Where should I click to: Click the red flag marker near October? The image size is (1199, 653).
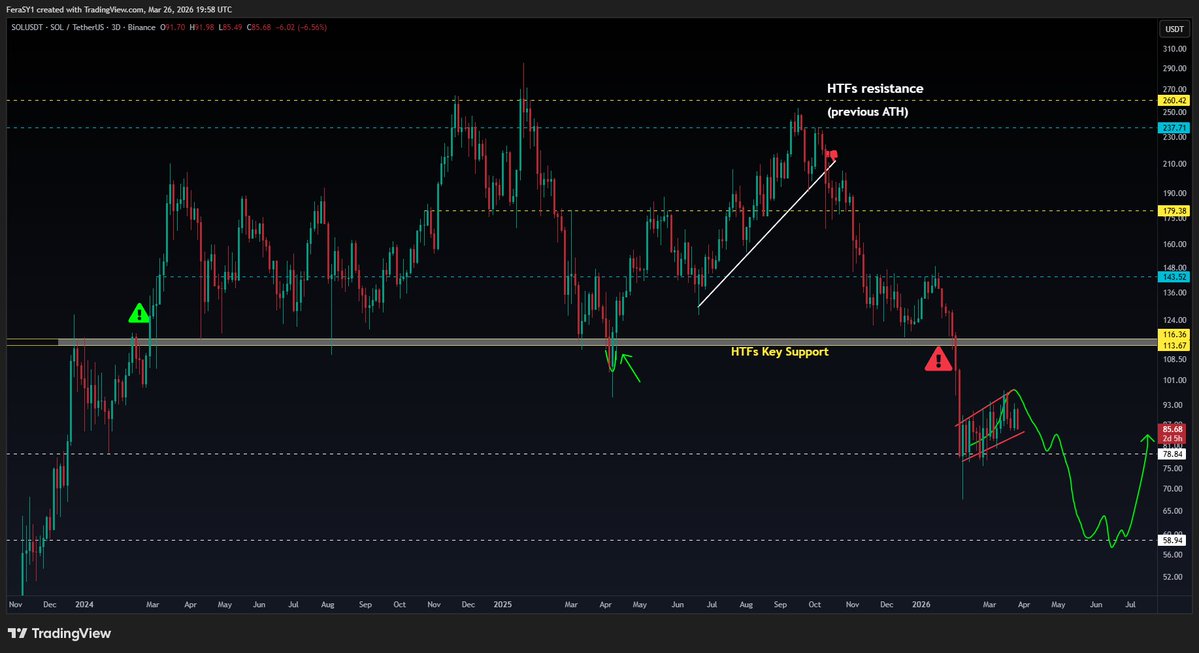pos(833,154)
